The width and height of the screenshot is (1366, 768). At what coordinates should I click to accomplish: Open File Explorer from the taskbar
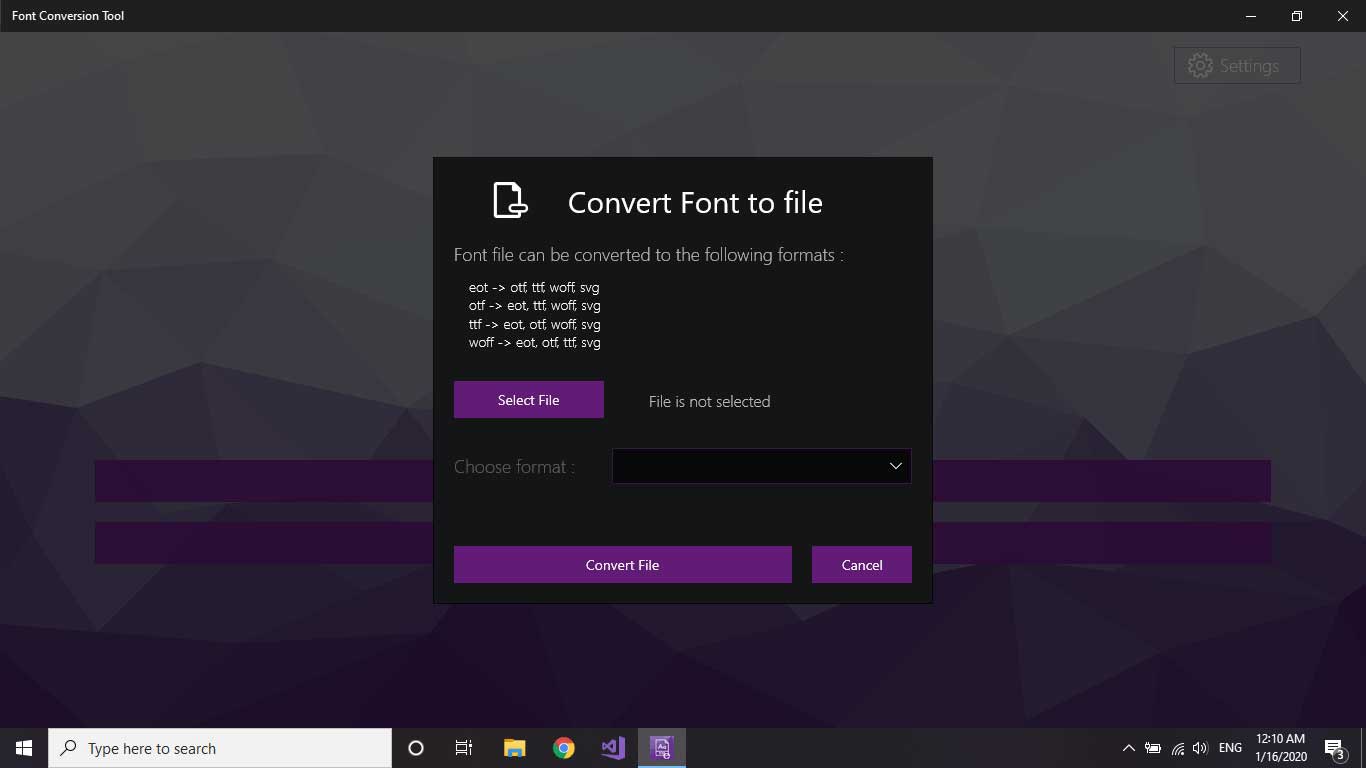tap(514, 748)
